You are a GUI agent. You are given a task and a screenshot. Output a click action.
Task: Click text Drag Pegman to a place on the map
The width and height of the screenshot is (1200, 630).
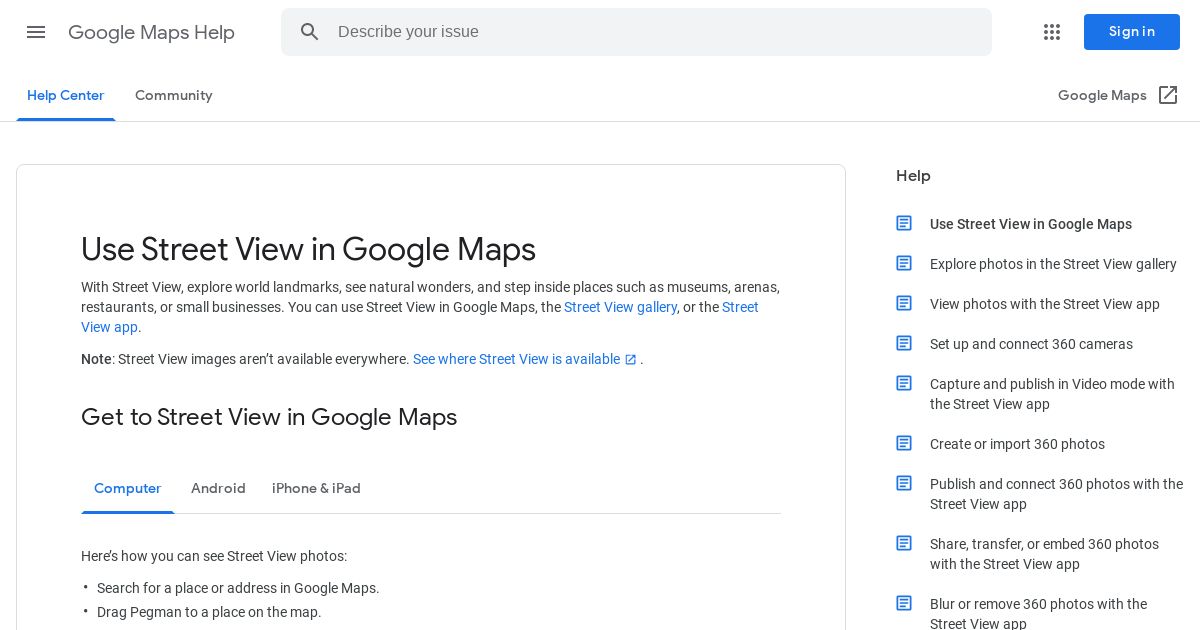tap(209, 612)
